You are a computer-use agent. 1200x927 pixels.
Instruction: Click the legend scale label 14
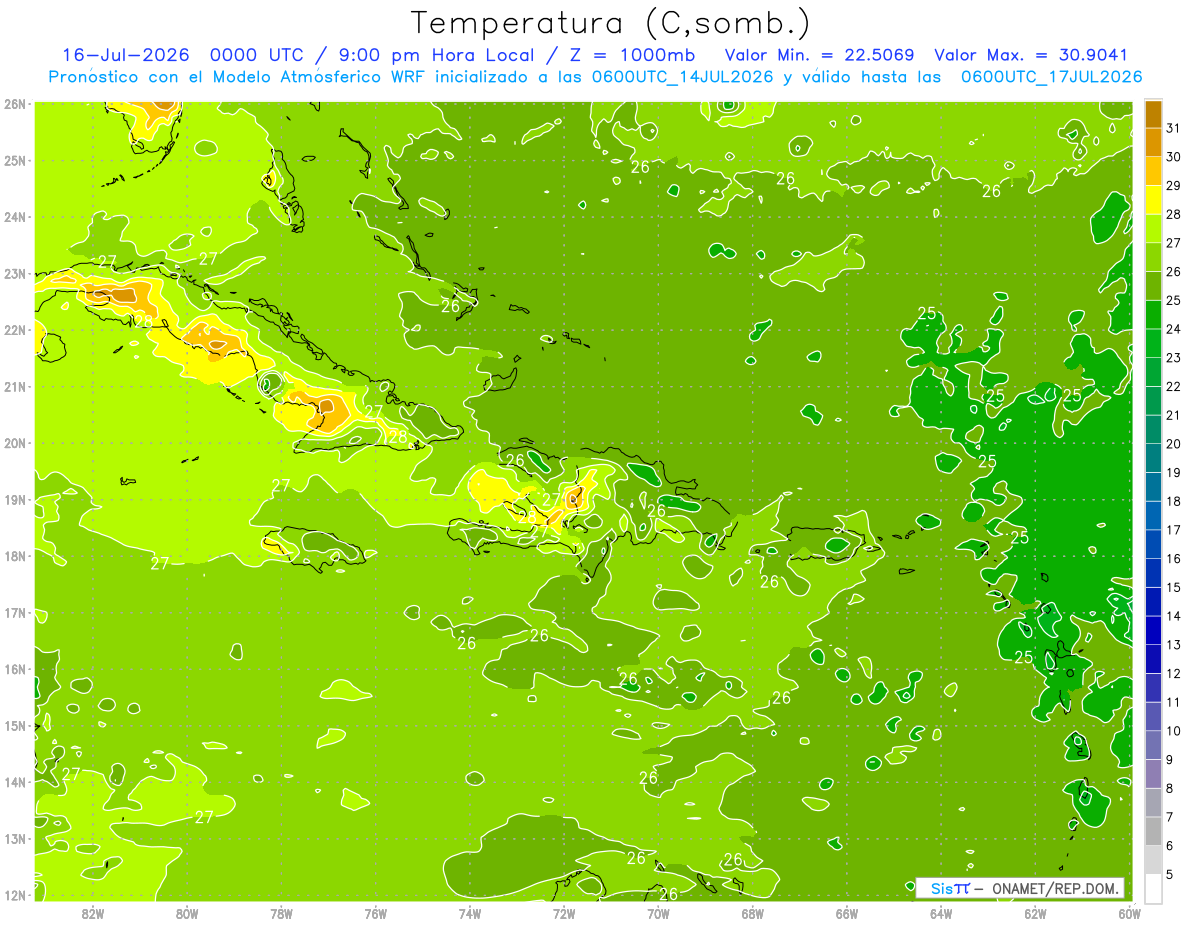click(x=1174, y=616)
